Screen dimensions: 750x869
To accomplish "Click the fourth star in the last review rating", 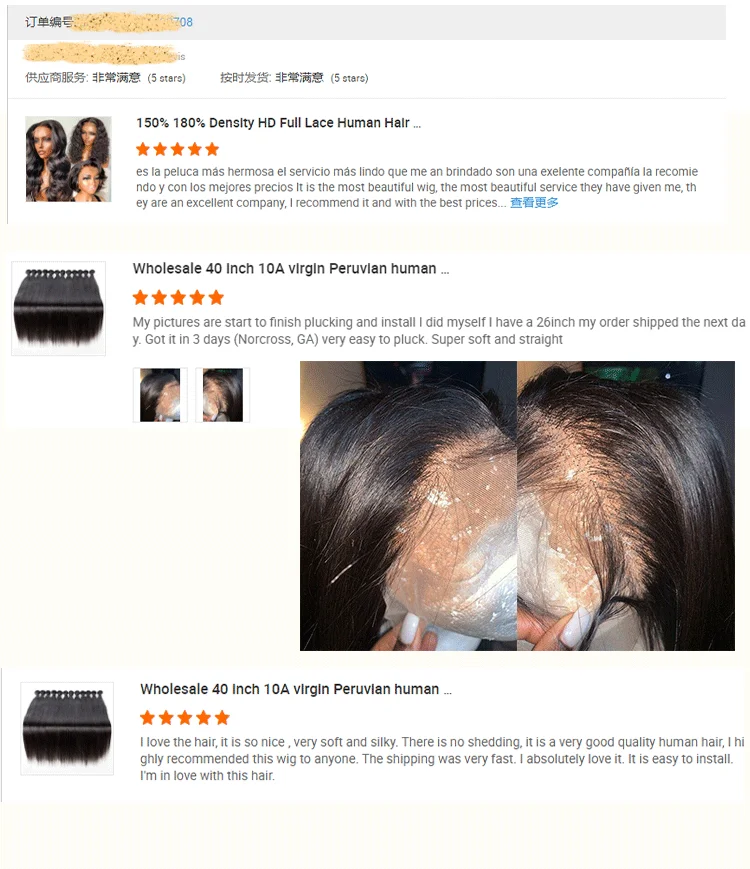I will (x=203, y=718).
